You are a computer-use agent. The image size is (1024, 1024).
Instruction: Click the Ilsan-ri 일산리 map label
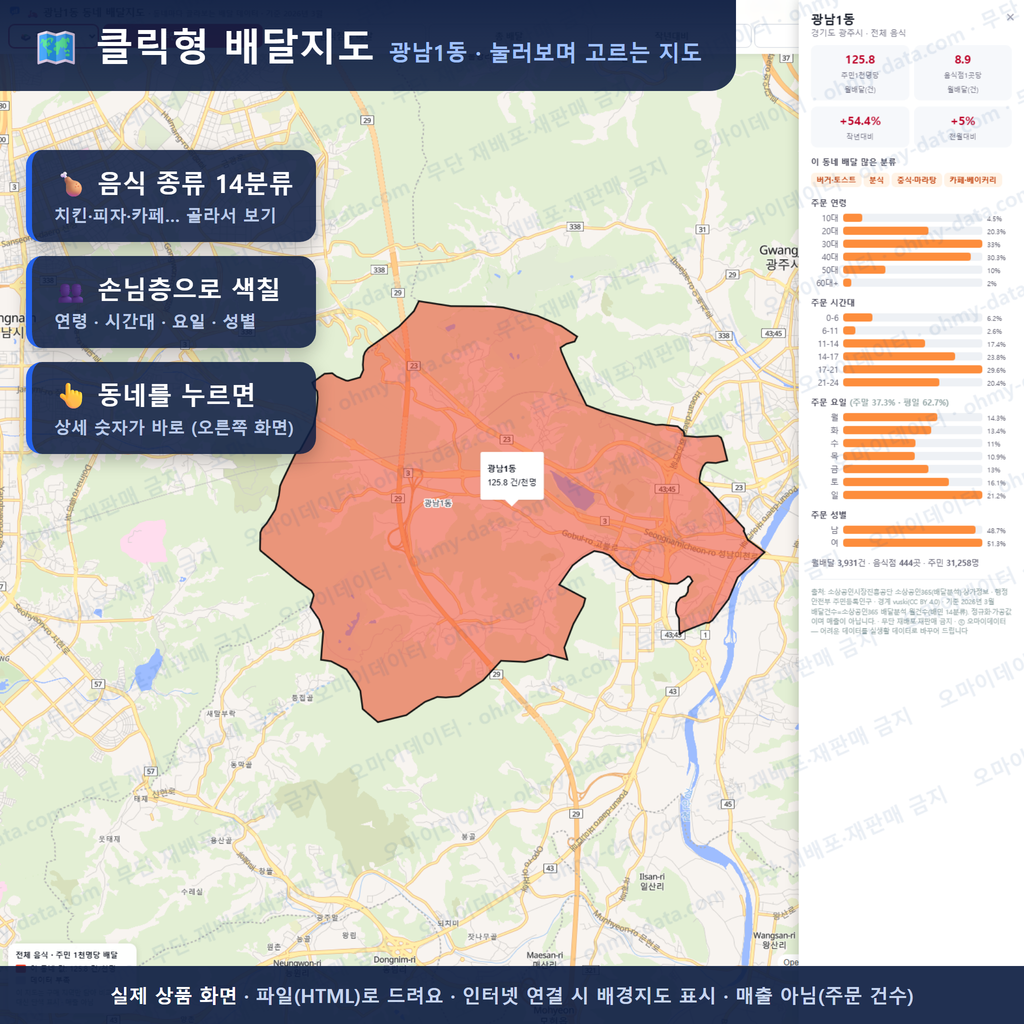click(652, 881)
